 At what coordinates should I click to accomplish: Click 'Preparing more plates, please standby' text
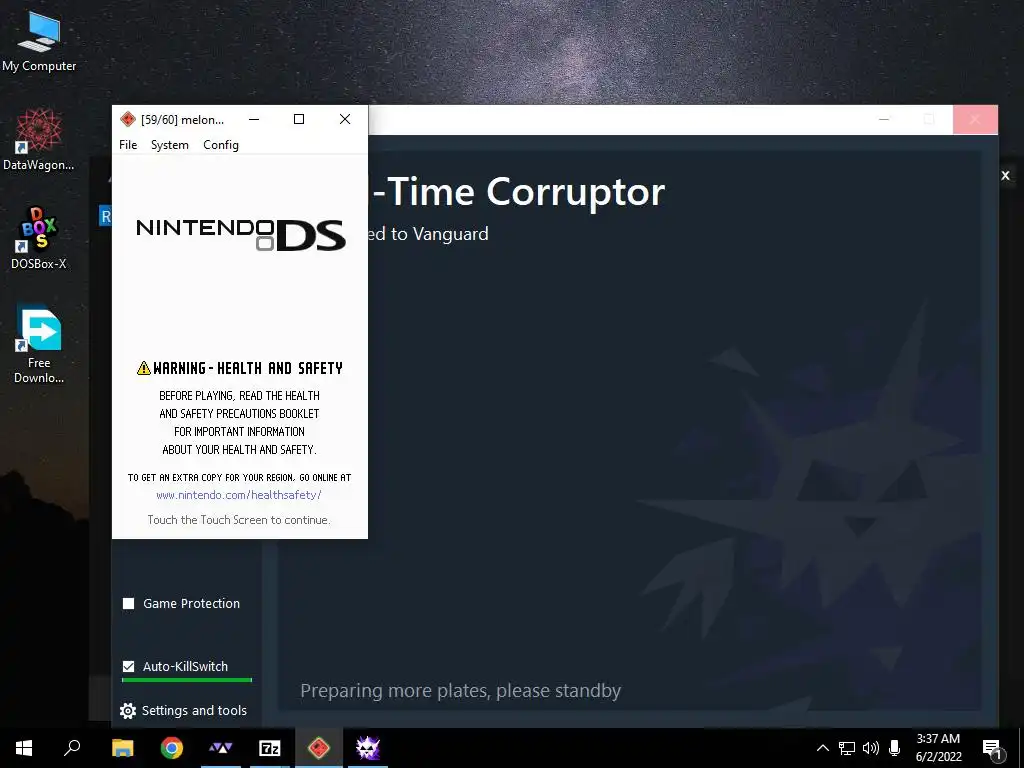(x=460, y=690)
